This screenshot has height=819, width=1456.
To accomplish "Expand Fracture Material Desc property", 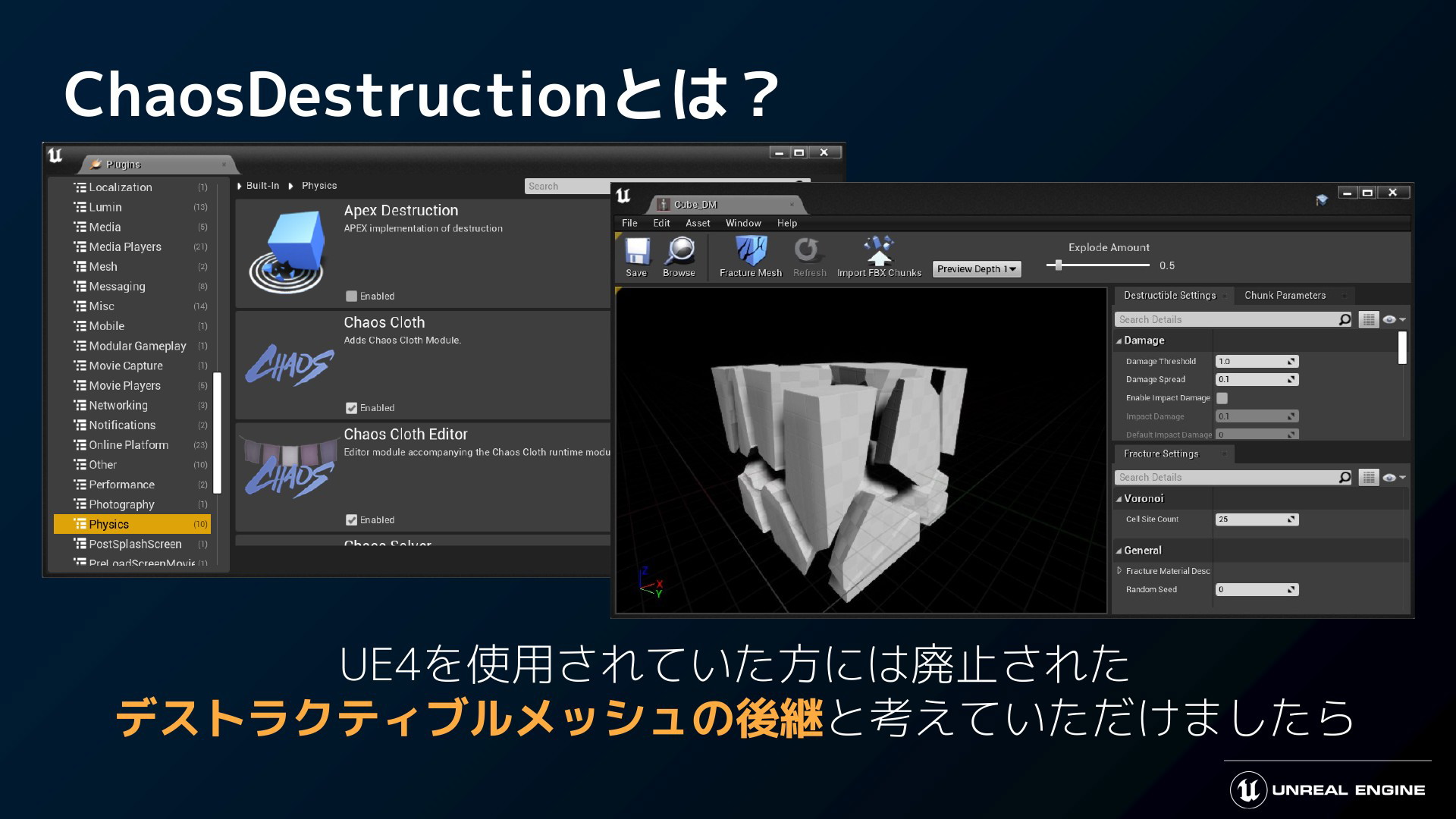I will pos(1119,570).
